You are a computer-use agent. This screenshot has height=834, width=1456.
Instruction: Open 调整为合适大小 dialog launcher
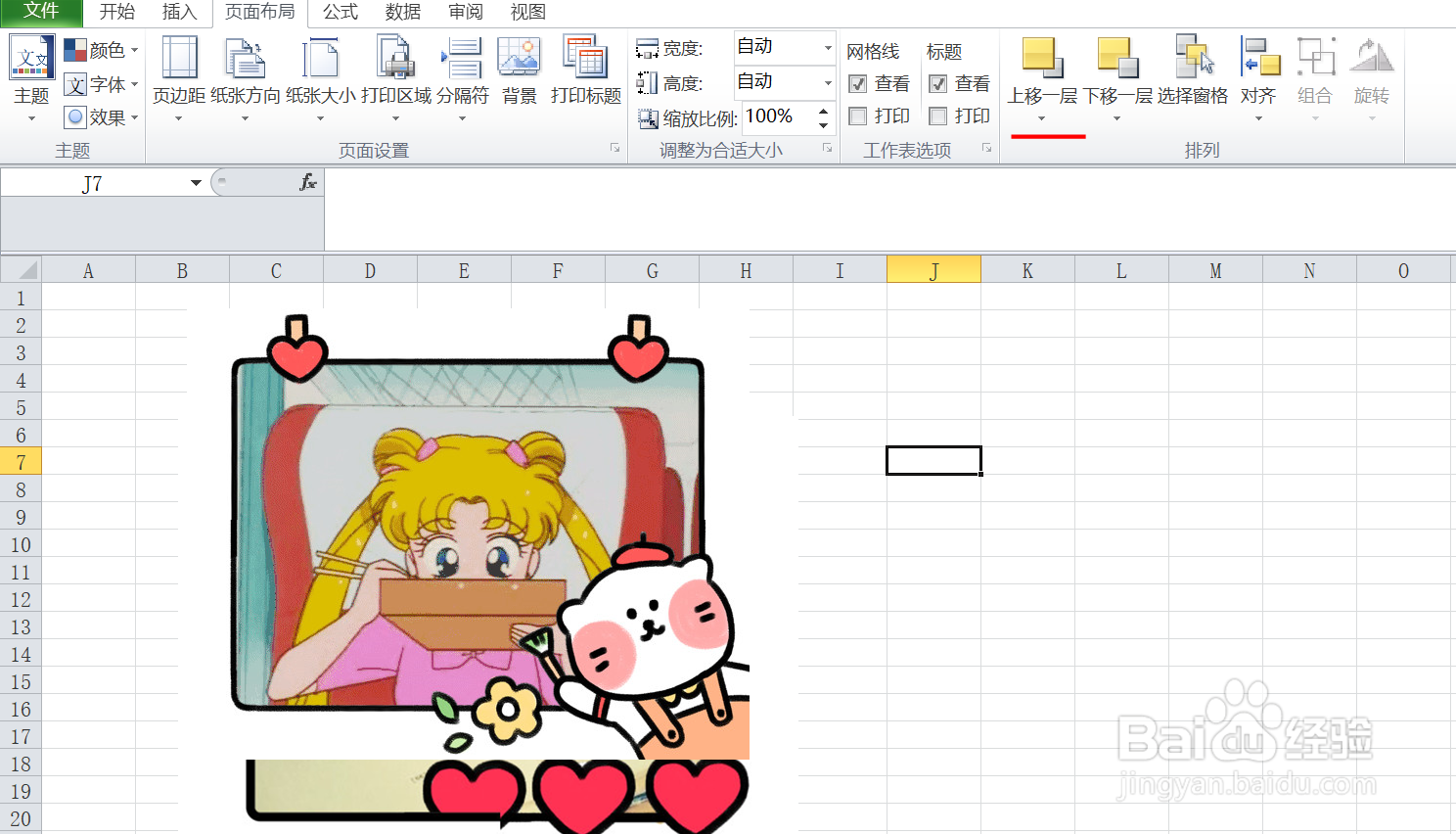point(827,148)
